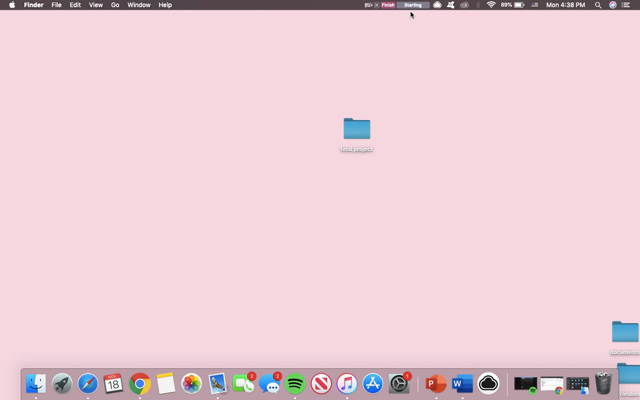Open Spotlight search magnifier in menu bar
This screenshot has width=640, height=400.
point(598,5)
